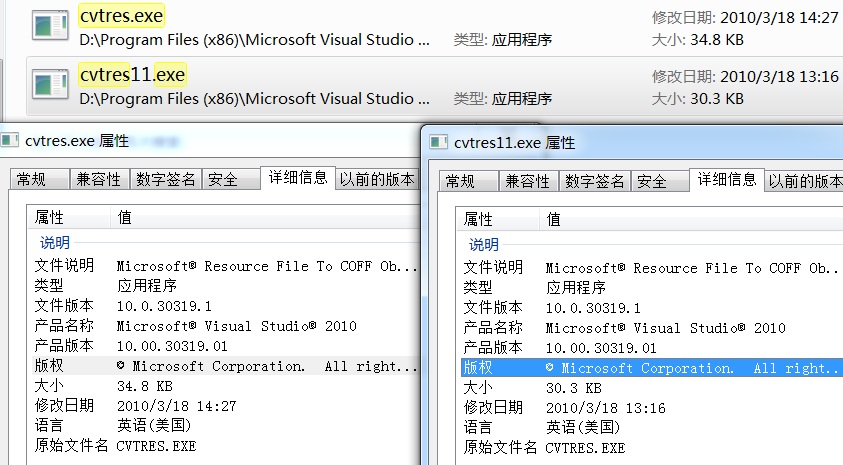Select 文件版本 row in cvtres.exe properties
This screenshot has height=465, width=843.
[x=225, y=306]
